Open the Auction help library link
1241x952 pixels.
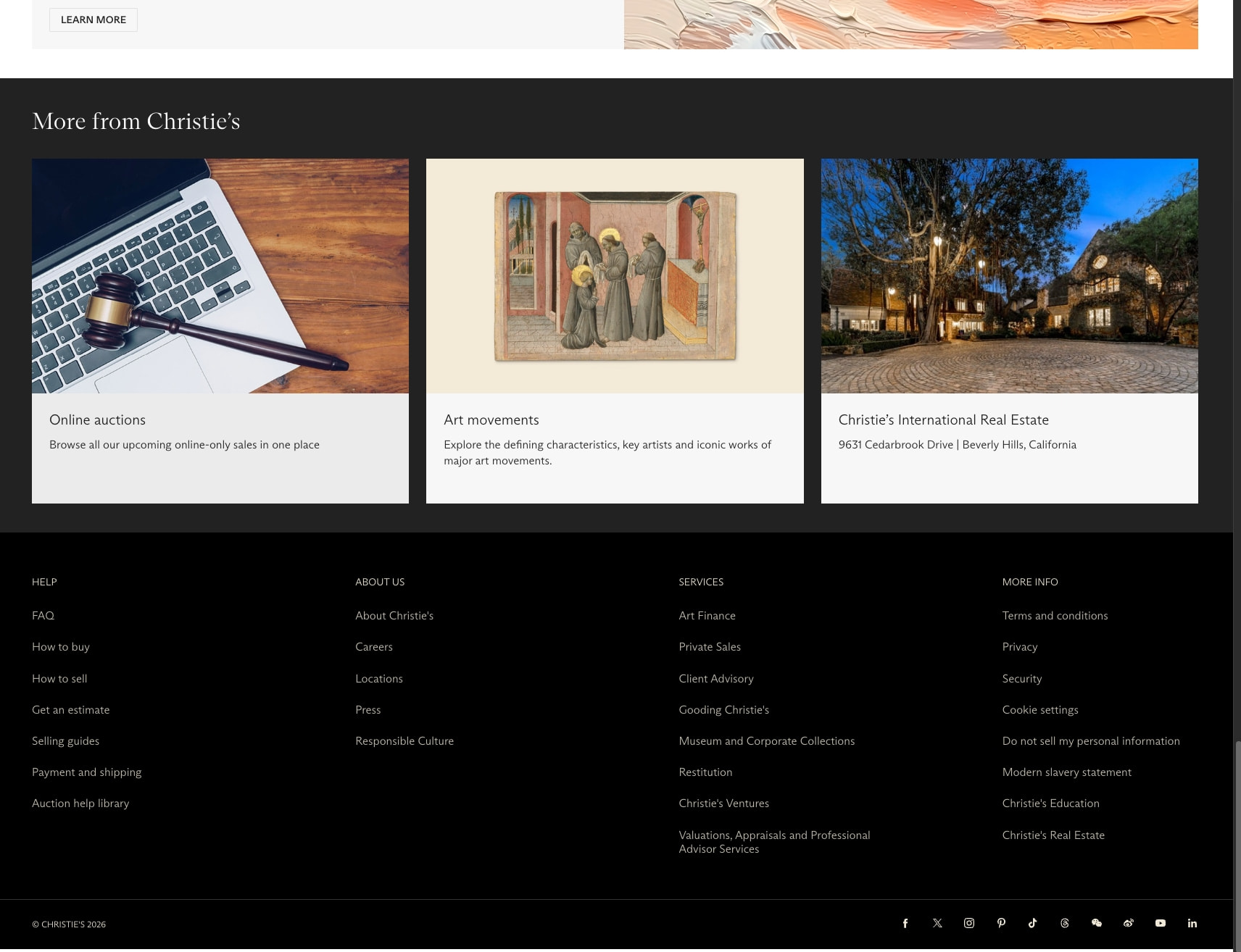80,803
